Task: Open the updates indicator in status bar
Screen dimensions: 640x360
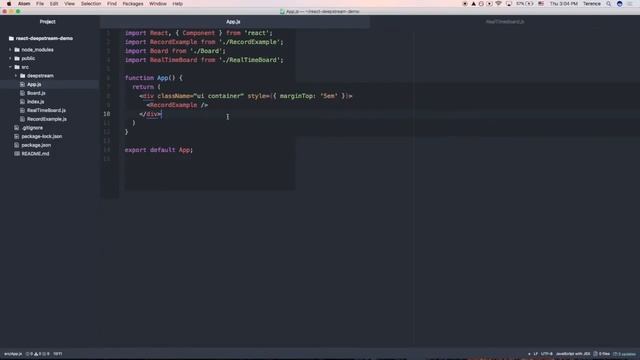Action: [624, 354]
